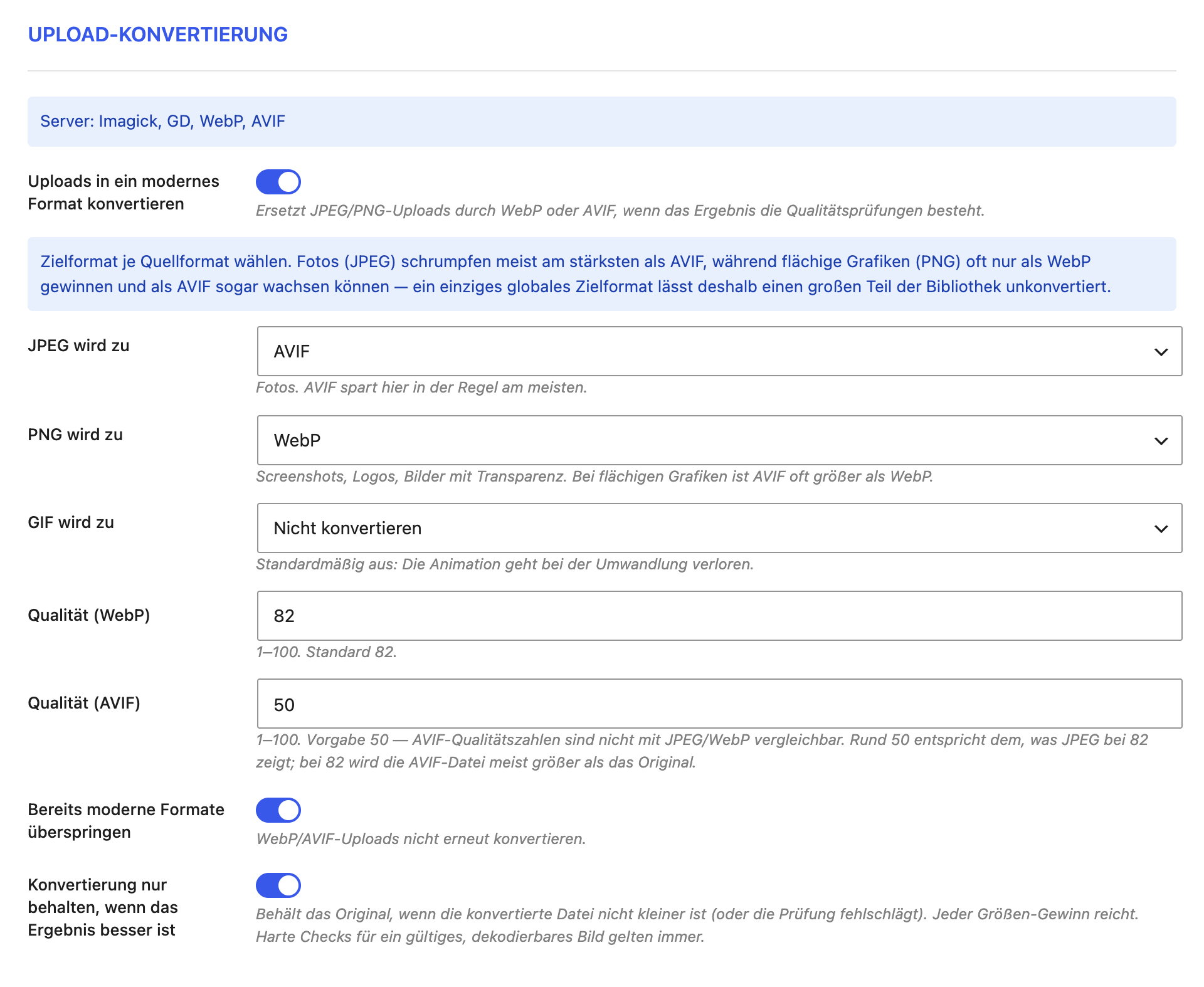The width and height of the screenshot is (1204, 987).
Task: Click the Uploads in ein modernes Format label
Action: [x=124, y=193]
